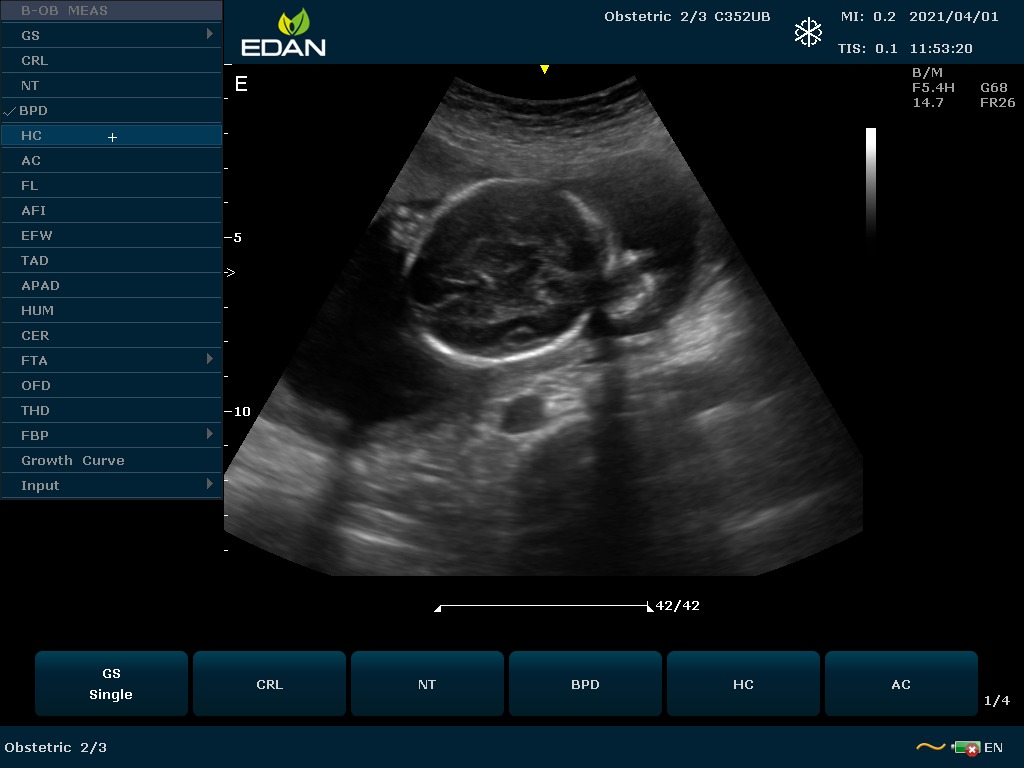Expand the GS submenu arrow
1024x768 pixels.
[x=210, y=35]
